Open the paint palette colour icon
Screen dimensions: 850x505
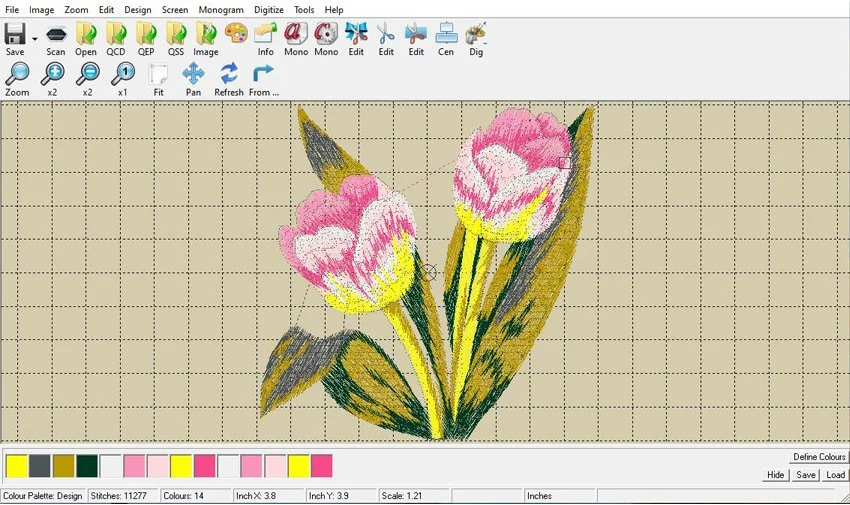tap(236, 34)
